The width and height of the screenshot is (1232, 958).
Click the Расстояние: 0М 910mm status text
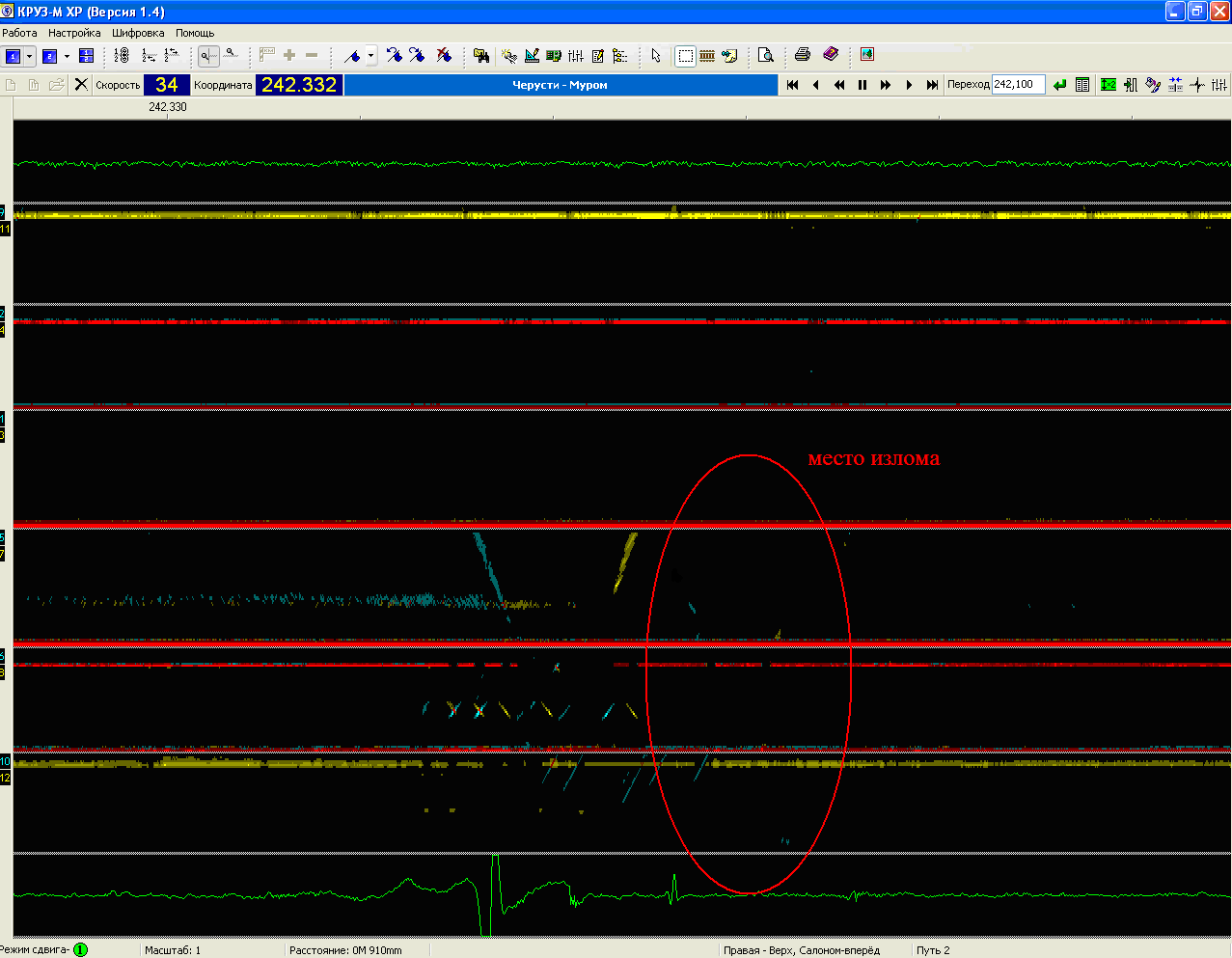click(345, 950)
